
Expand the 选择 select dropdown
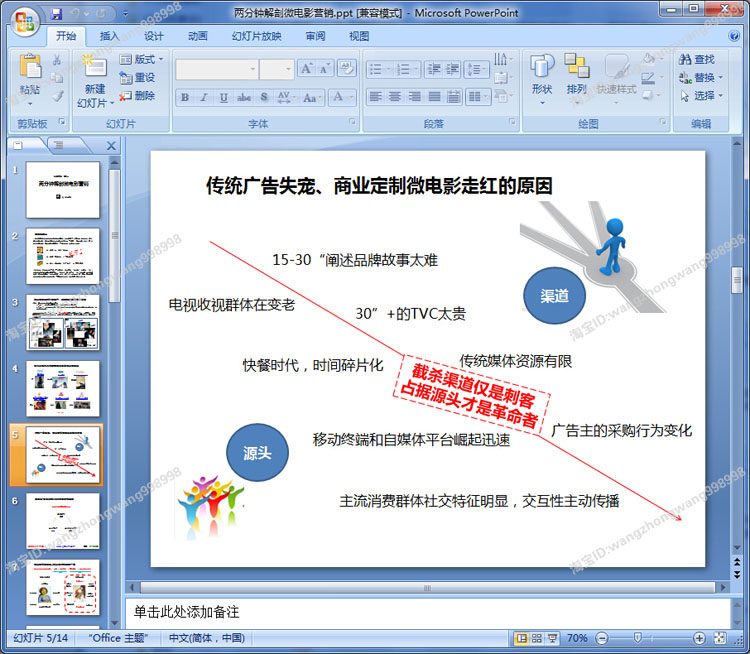point(701,96)
